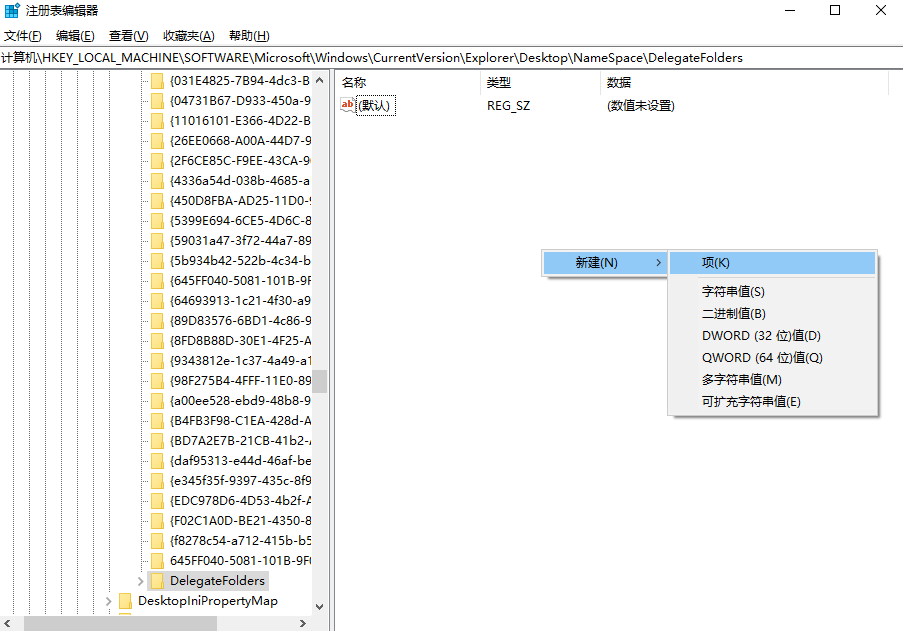Select 项(K) in the submenu
Viewport: 903px width, 631px height.
coord(772,263)
